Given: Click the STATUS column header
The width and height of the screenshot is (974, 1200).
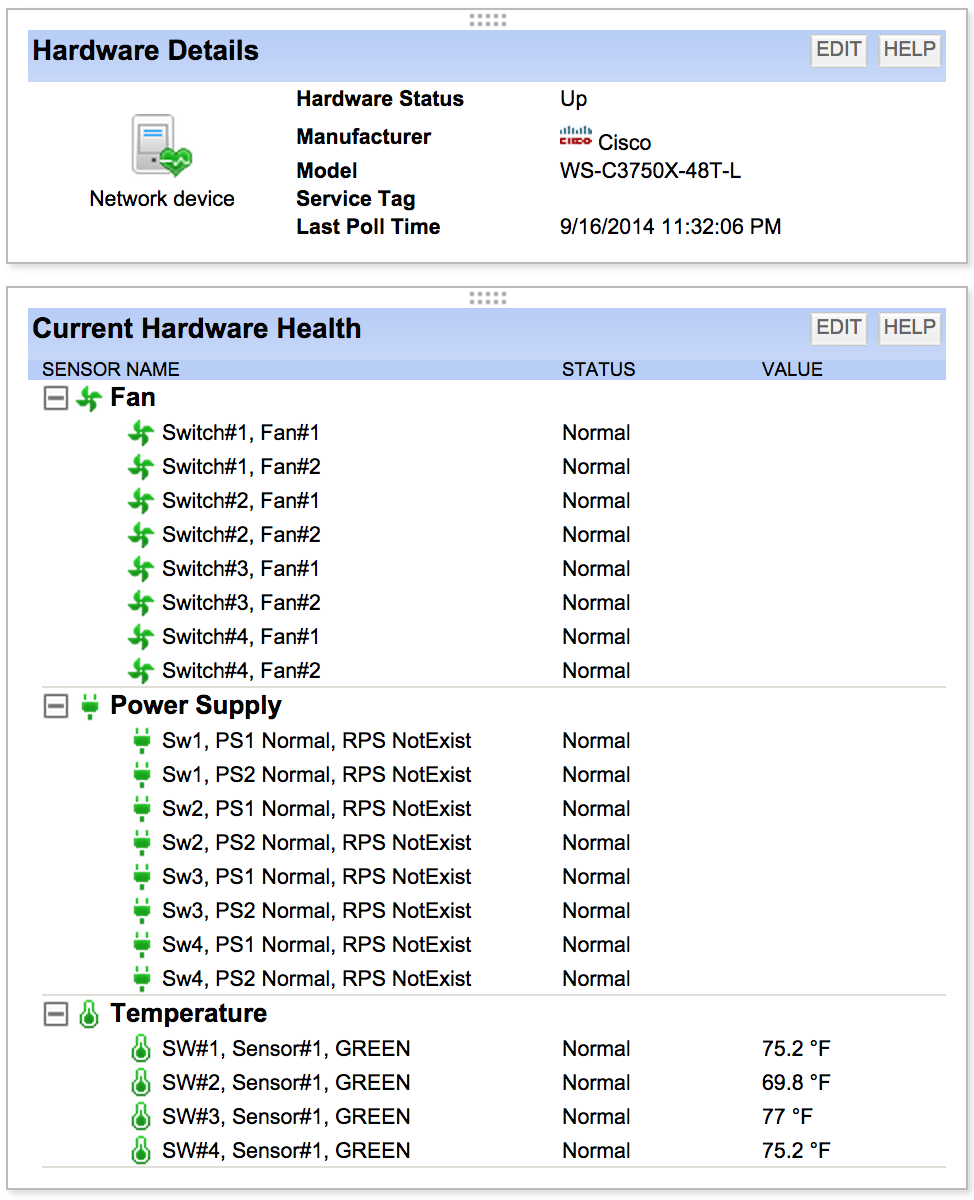Looking at the screenshot, I should pos(598,369).
